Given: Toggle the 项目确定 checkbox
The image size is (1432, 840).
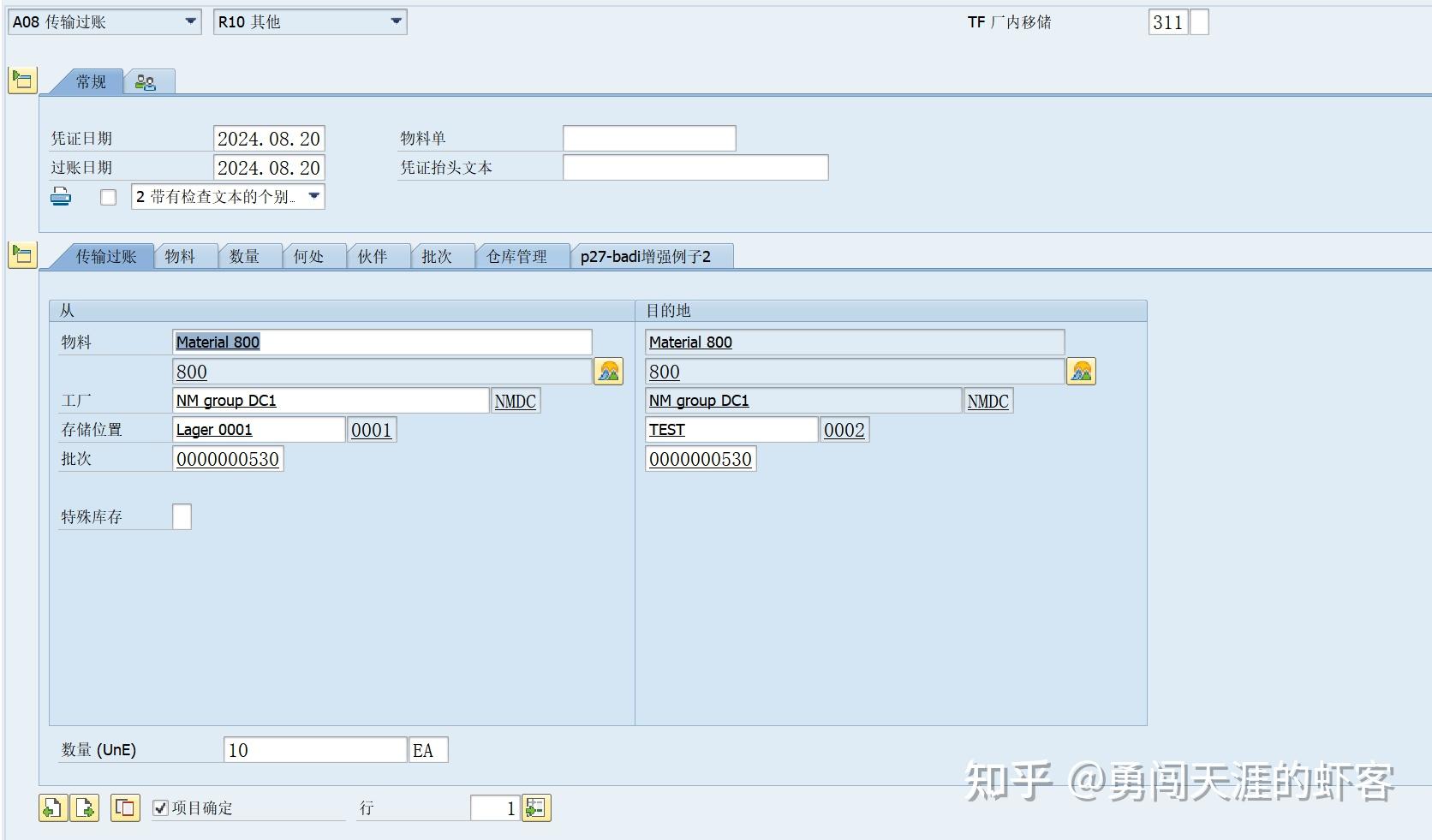Looking at the screenshot, I should (x=160, y=807).
